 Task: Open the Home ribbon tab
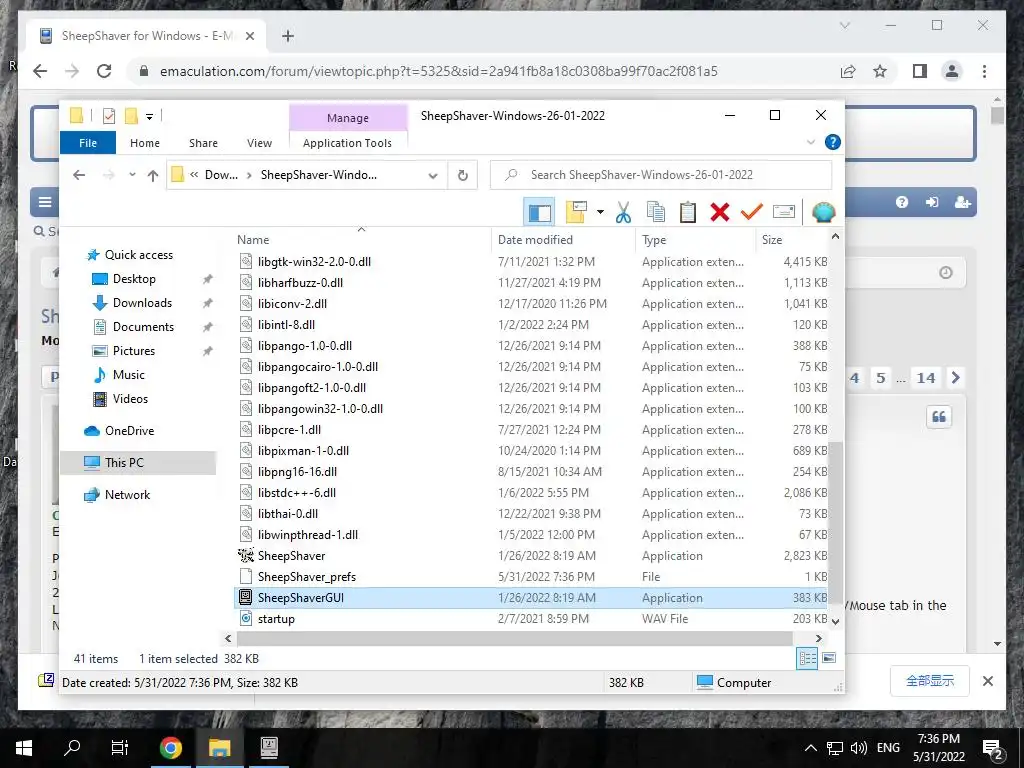point(145,143)
